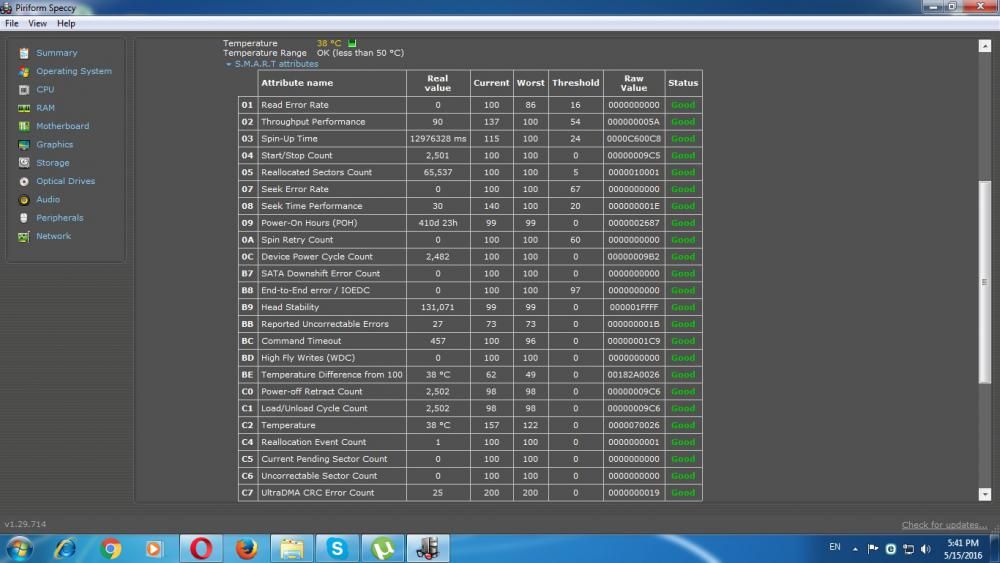Click the vertical scrollbar down arrow
This screenshot has height=563, width=1000.
(x=984, y=494)
